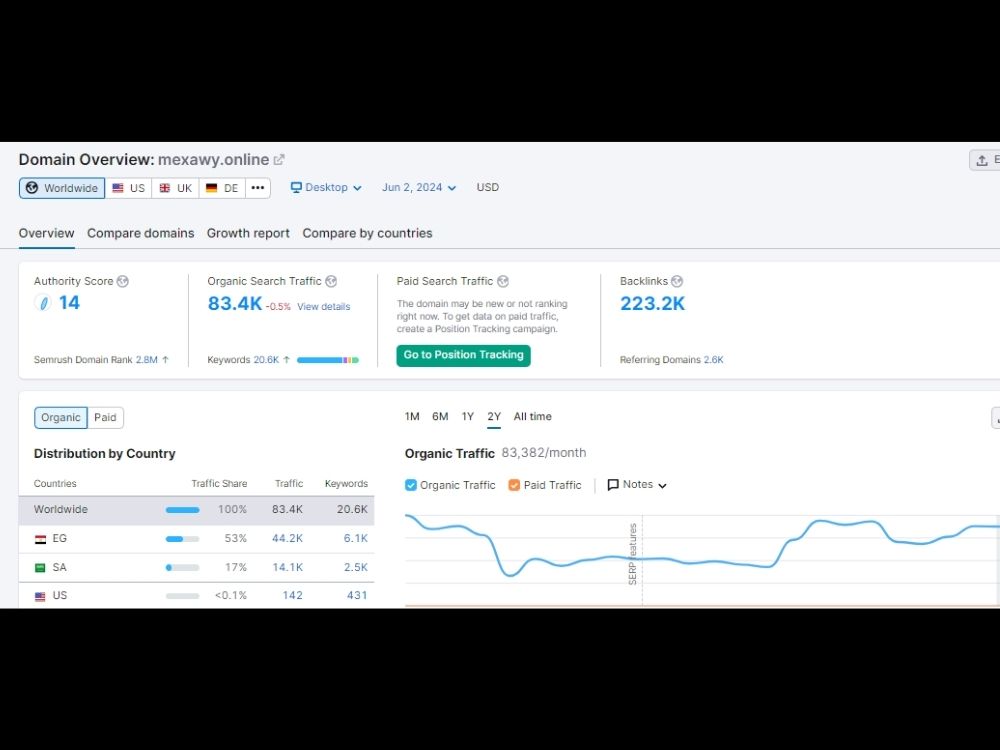1000x750 pixels.
Task: Set chart range to 6M
Action: 440,416
